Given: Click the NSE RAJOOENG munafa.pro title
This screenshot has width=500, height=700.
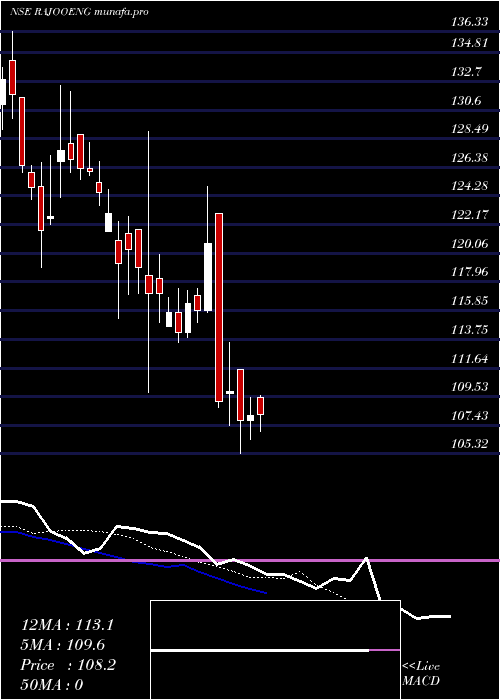Looking at the screenshot, I should tap(79, 12).
